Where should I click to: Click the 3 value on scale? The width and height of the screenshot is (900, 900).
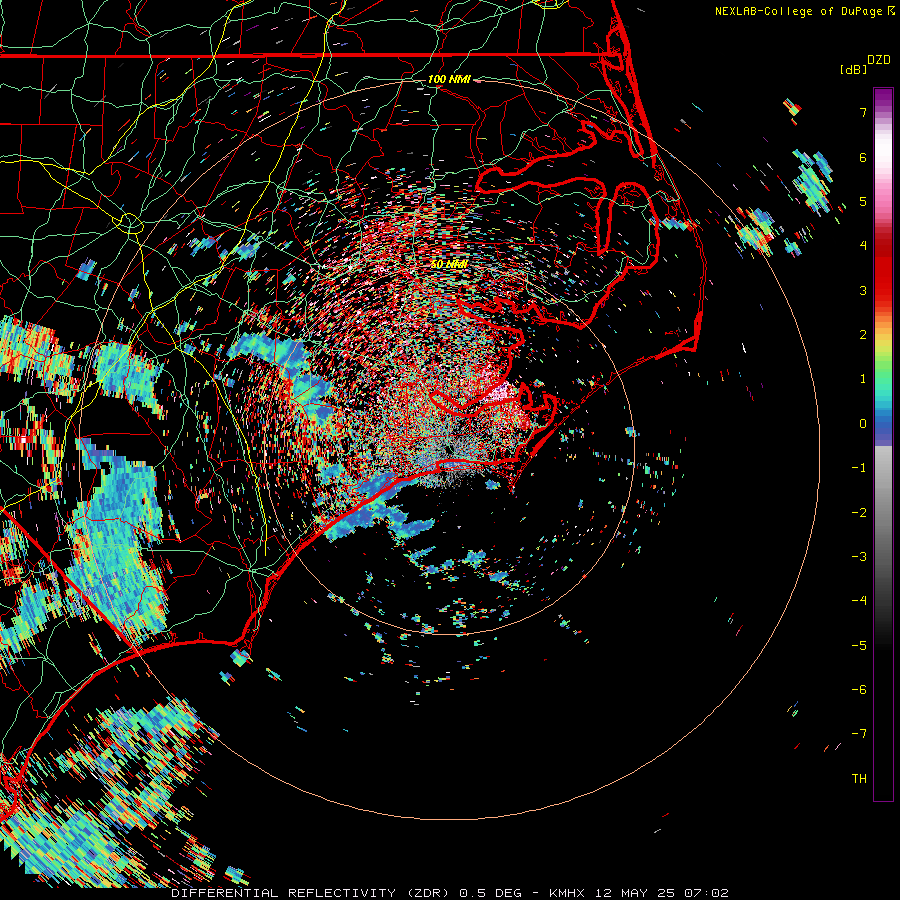tap(863, 290)
